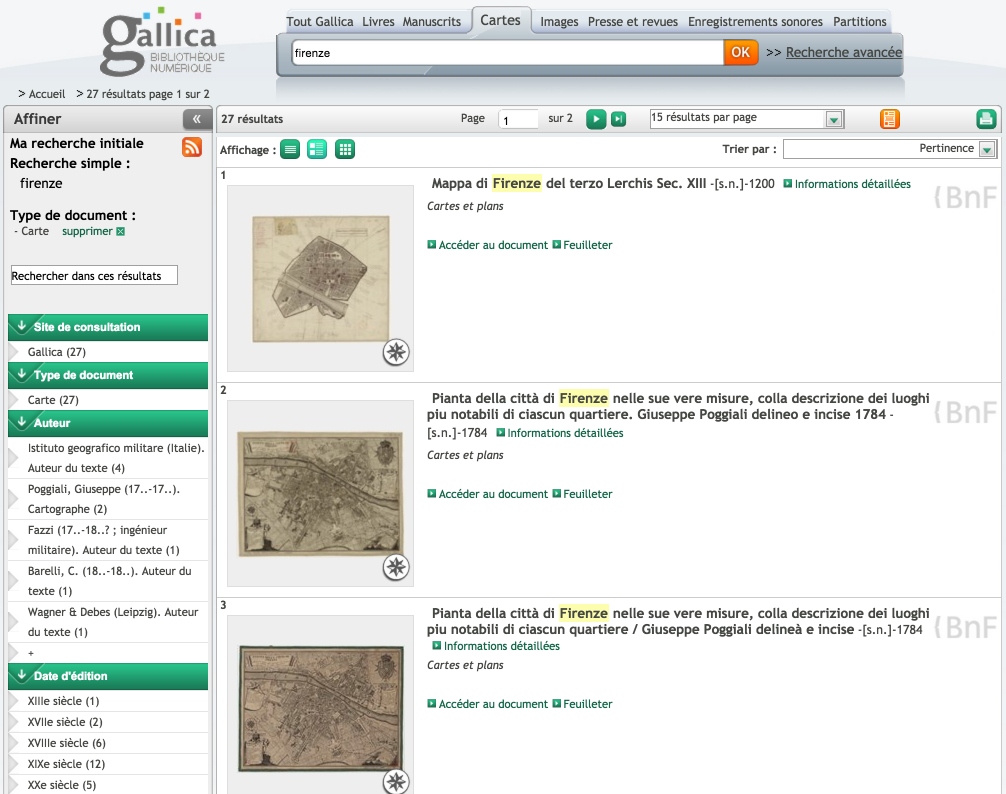Collapse the Auteur facet section
The height and width of the screenshot is (794, 1006).
[x=108, y=423]
